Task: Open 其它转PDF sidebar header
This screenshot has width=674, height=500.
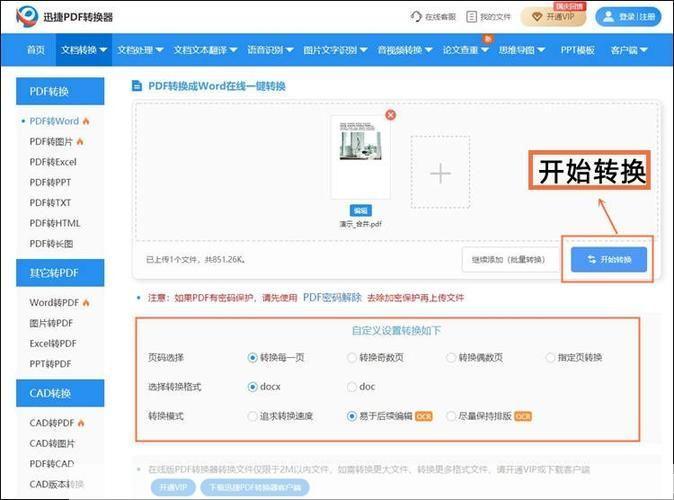Action: [x=60, y=273]
